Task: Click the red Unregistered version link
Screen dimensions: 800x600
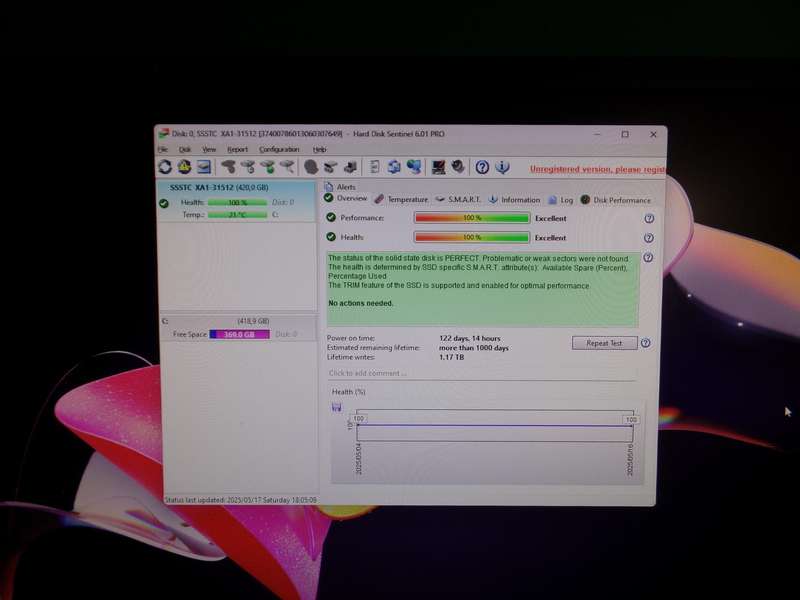Action: tap(598, 169)
